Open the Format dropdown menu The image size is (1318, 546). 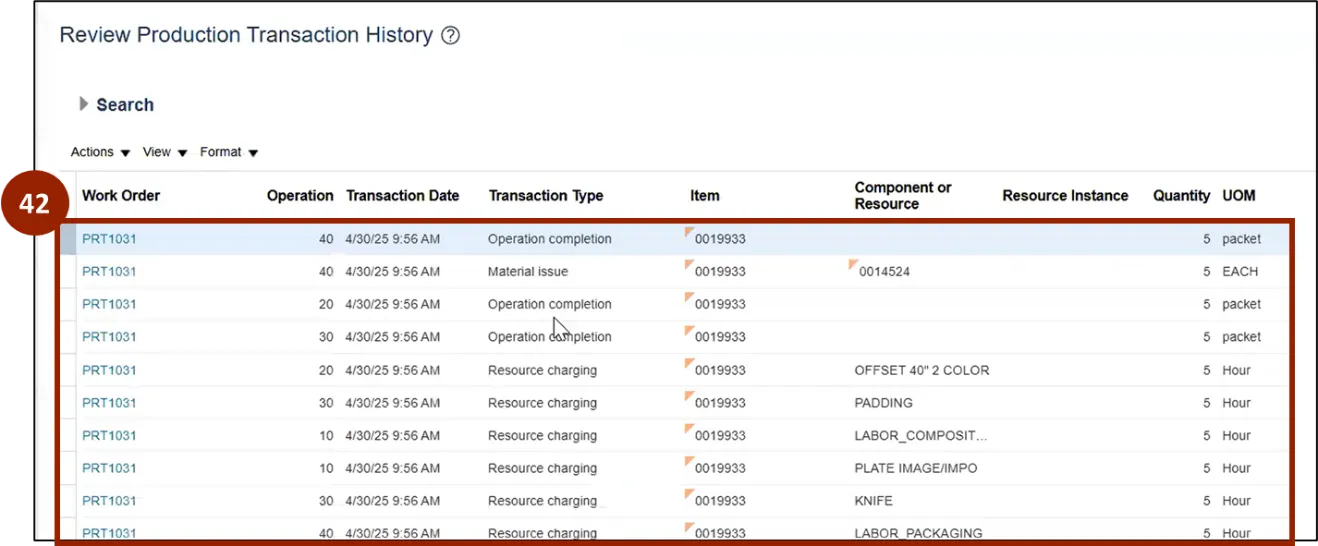tap(229, 152)
